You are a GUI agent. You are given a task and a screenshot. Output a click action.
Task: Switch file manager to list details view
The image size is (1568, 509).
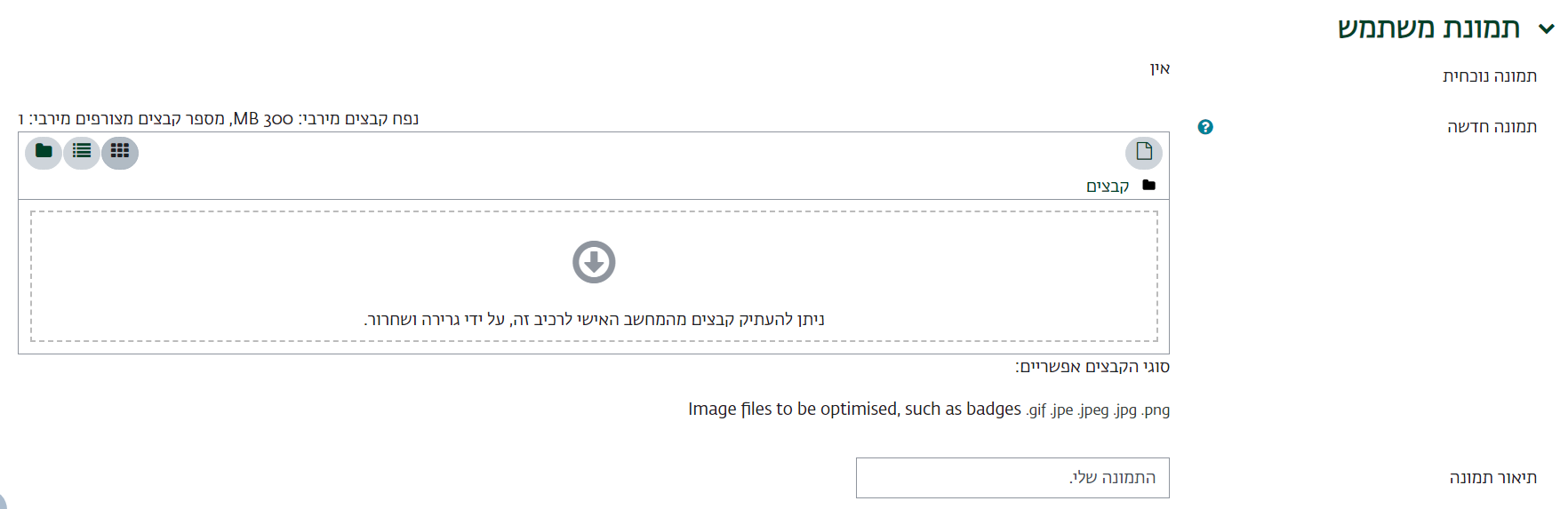click(x=82, y=152)
